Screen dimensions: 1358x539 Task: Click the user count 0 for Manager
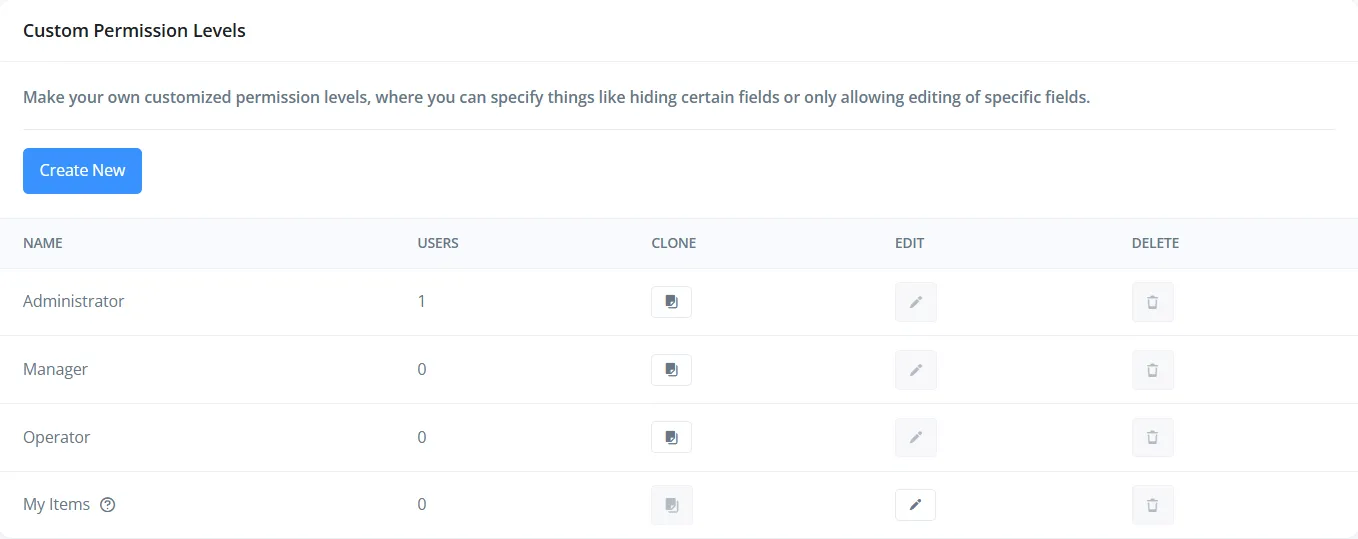tap(422, 369)
